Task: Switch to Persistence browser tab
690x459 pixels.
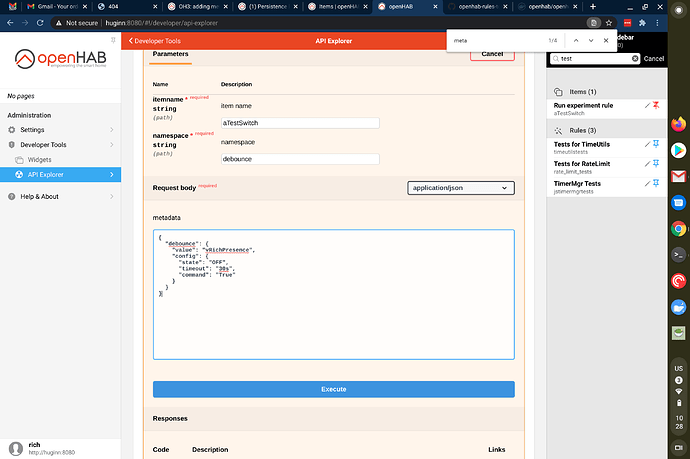Action: tap(268, 7)
